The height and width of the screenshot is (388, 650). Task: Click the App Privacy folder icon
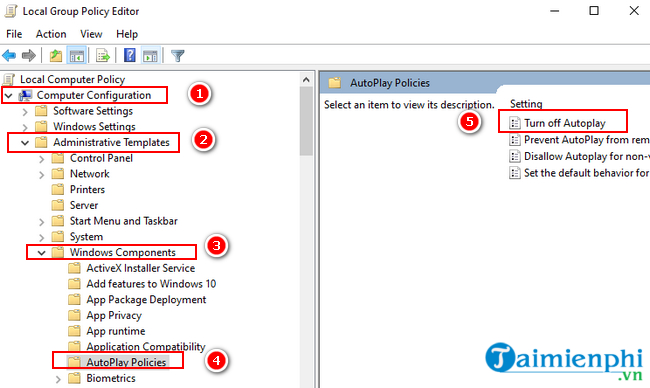(74, 315)
